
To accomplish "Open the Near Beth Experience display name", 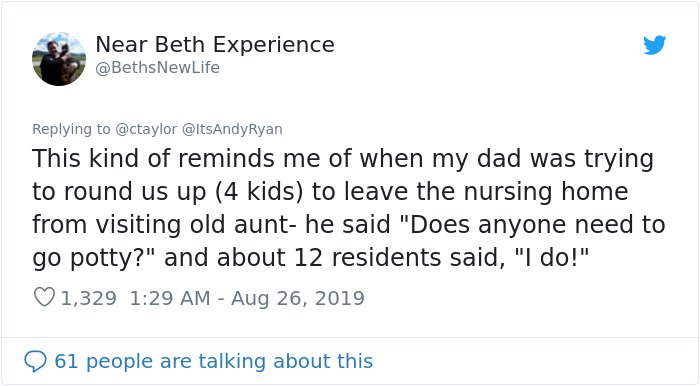I will (x=215, y=45).
